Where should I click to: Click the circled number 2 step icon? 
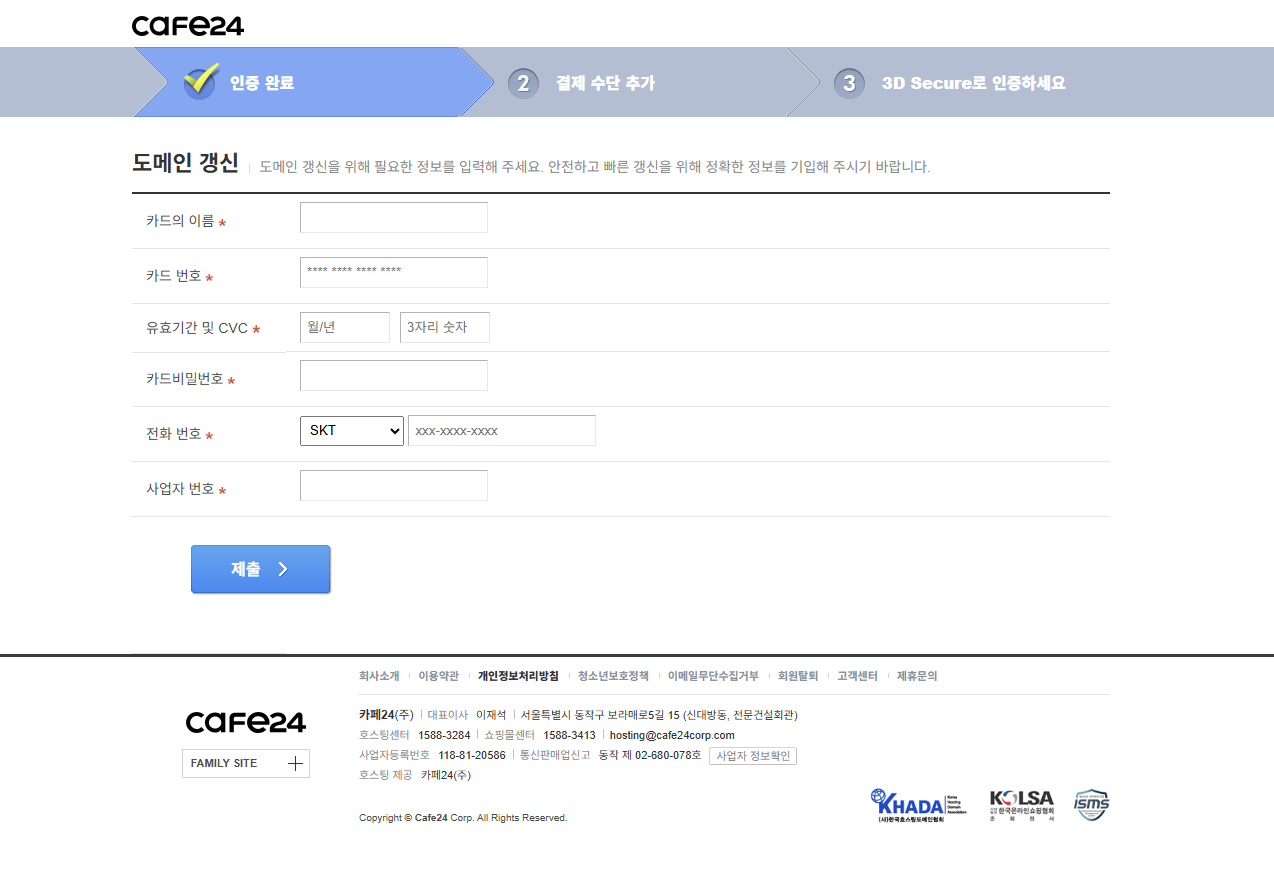(524, 83)
